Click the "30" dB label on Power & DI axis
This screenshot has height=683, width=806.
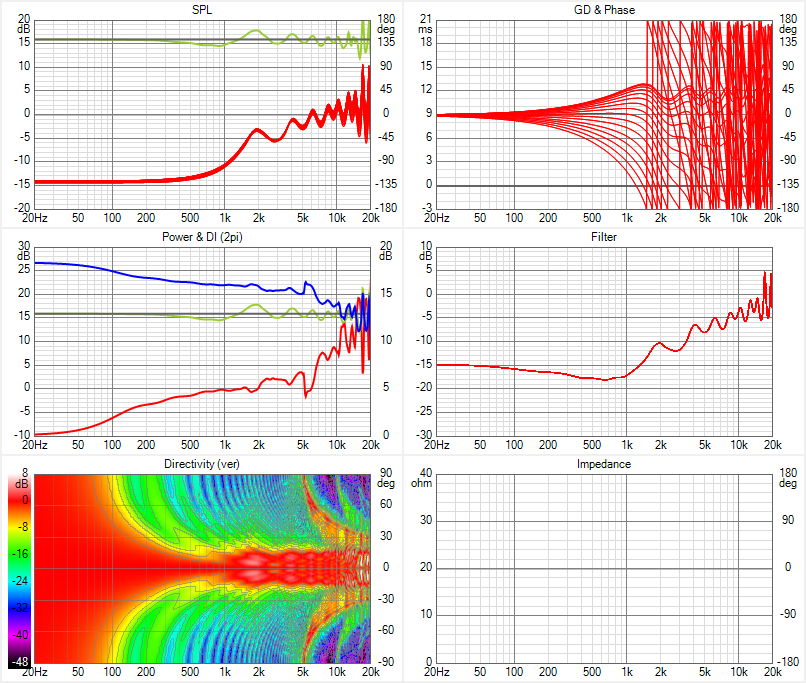tap(24, 246)
